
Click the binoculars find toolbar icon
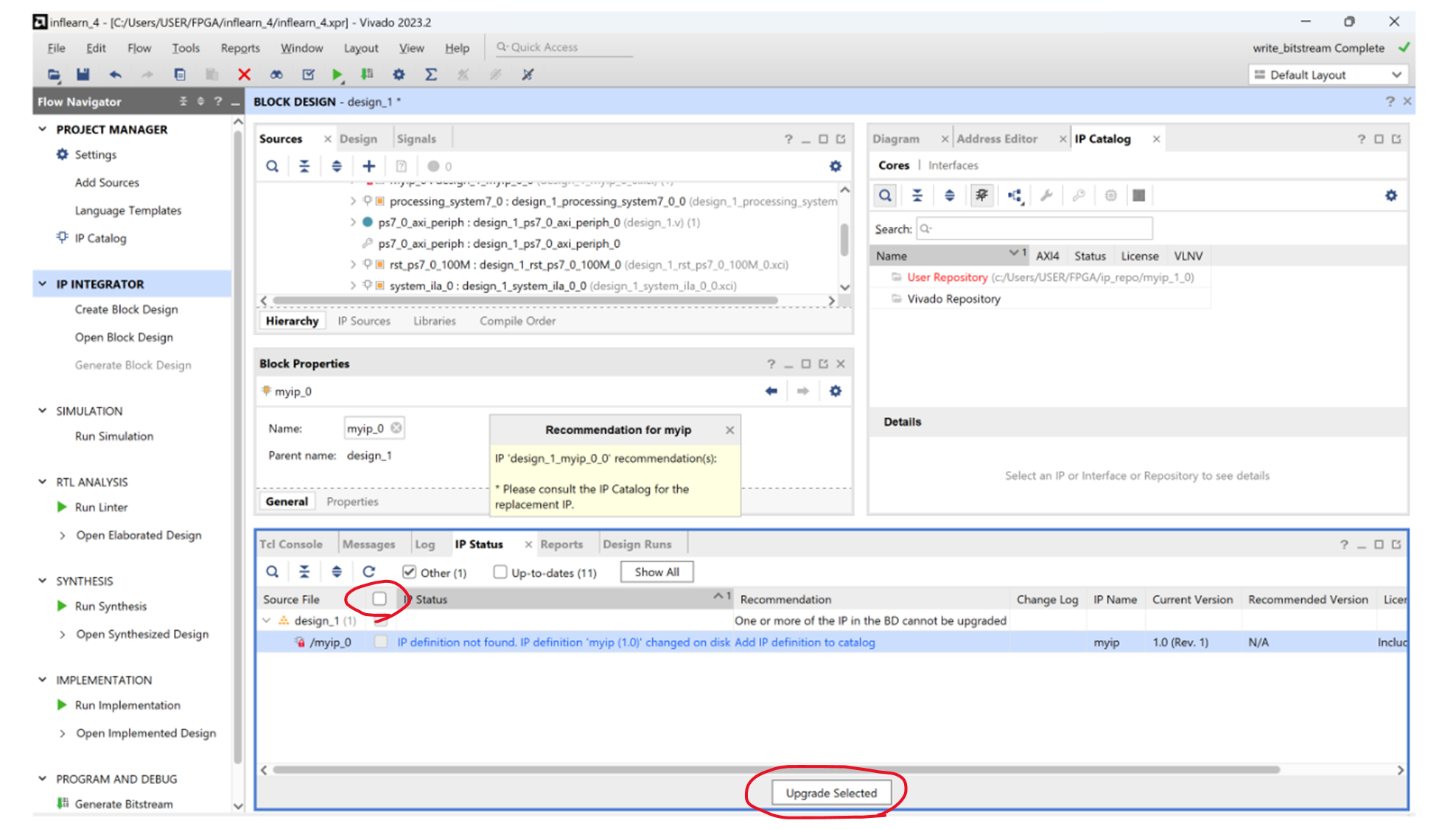(x=276, y=74)
